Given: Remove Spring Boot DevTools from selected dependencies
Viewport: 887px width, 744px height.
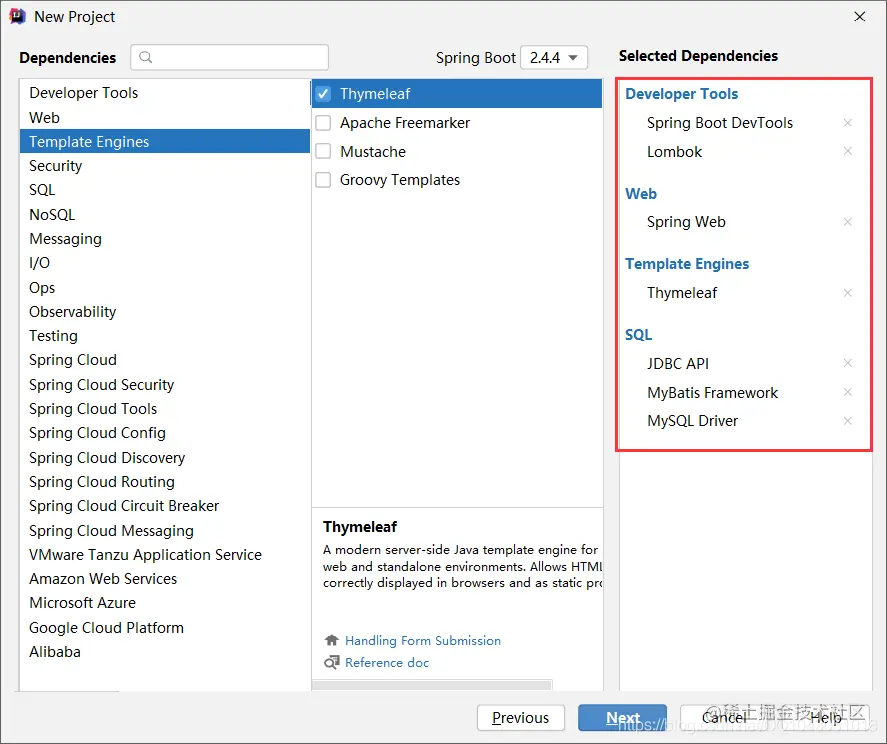Looking at the screenshot, I should (847, 122).
